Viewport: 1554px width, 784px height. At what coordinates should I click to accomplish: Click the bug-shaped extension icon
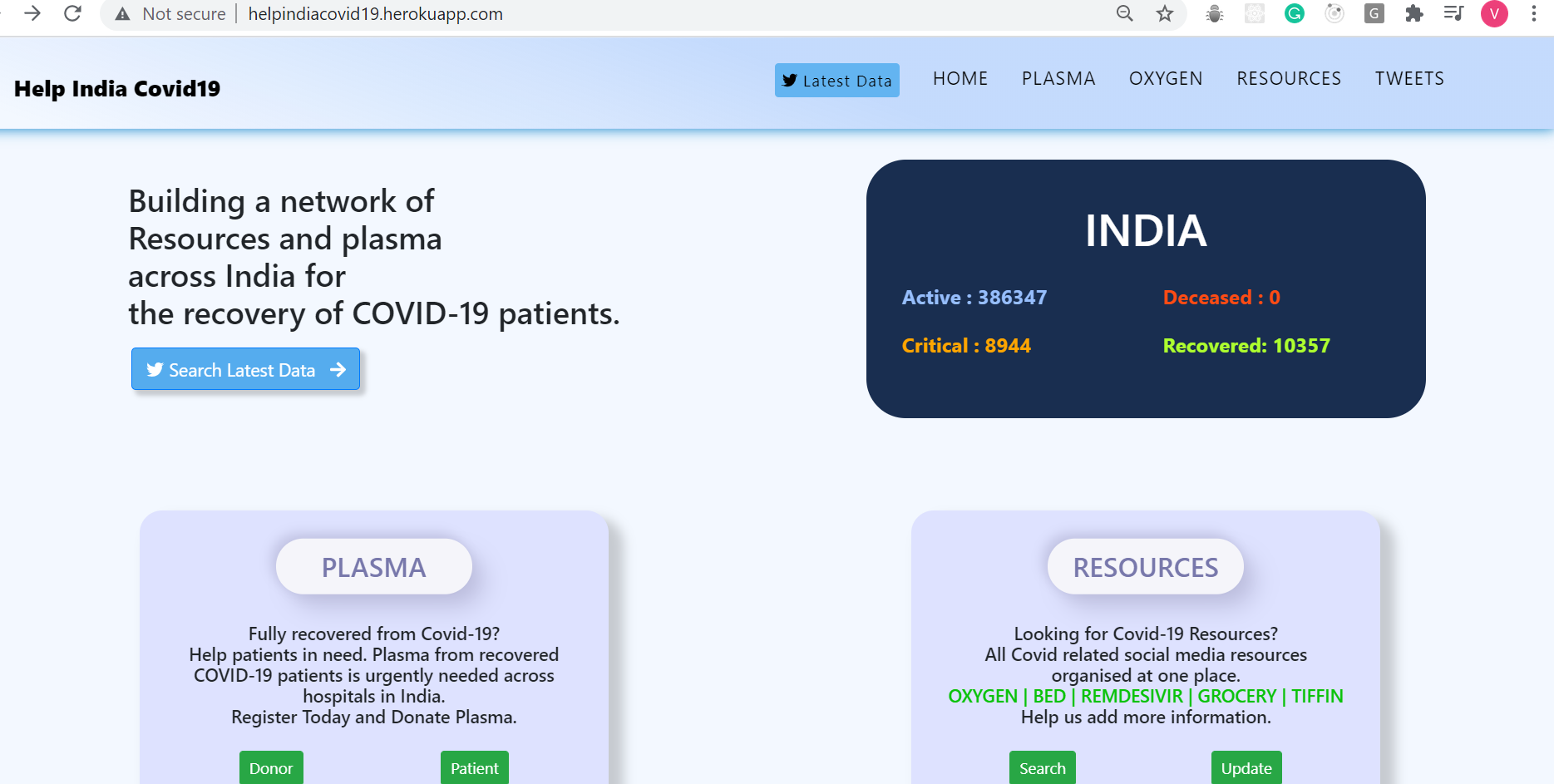coord(1214,13)
